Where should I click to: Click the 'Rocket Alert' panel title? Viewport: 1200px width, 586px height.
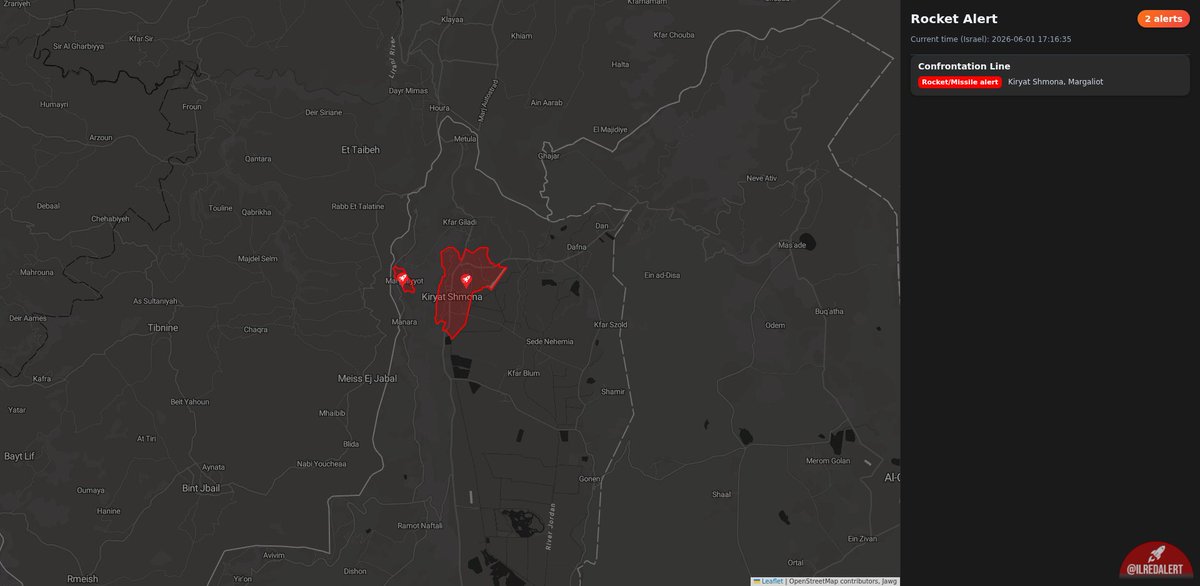954,19
